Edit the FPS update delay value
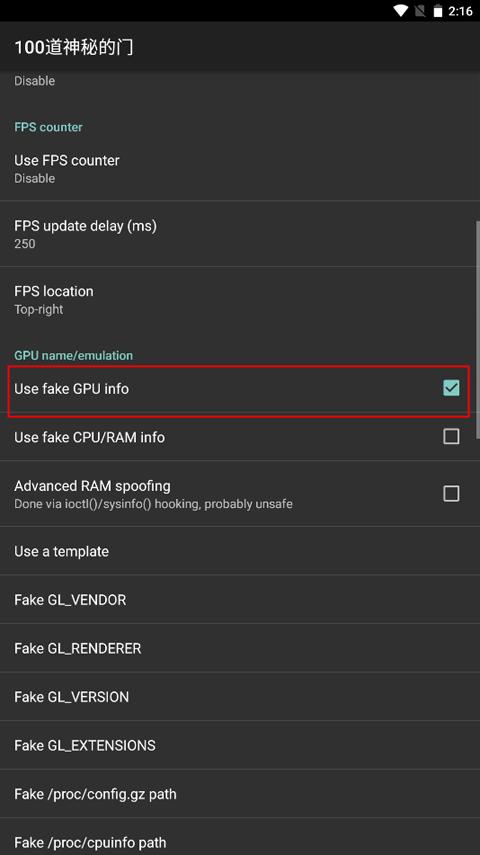This screenshot has width=480, height=855. point(240,234)
